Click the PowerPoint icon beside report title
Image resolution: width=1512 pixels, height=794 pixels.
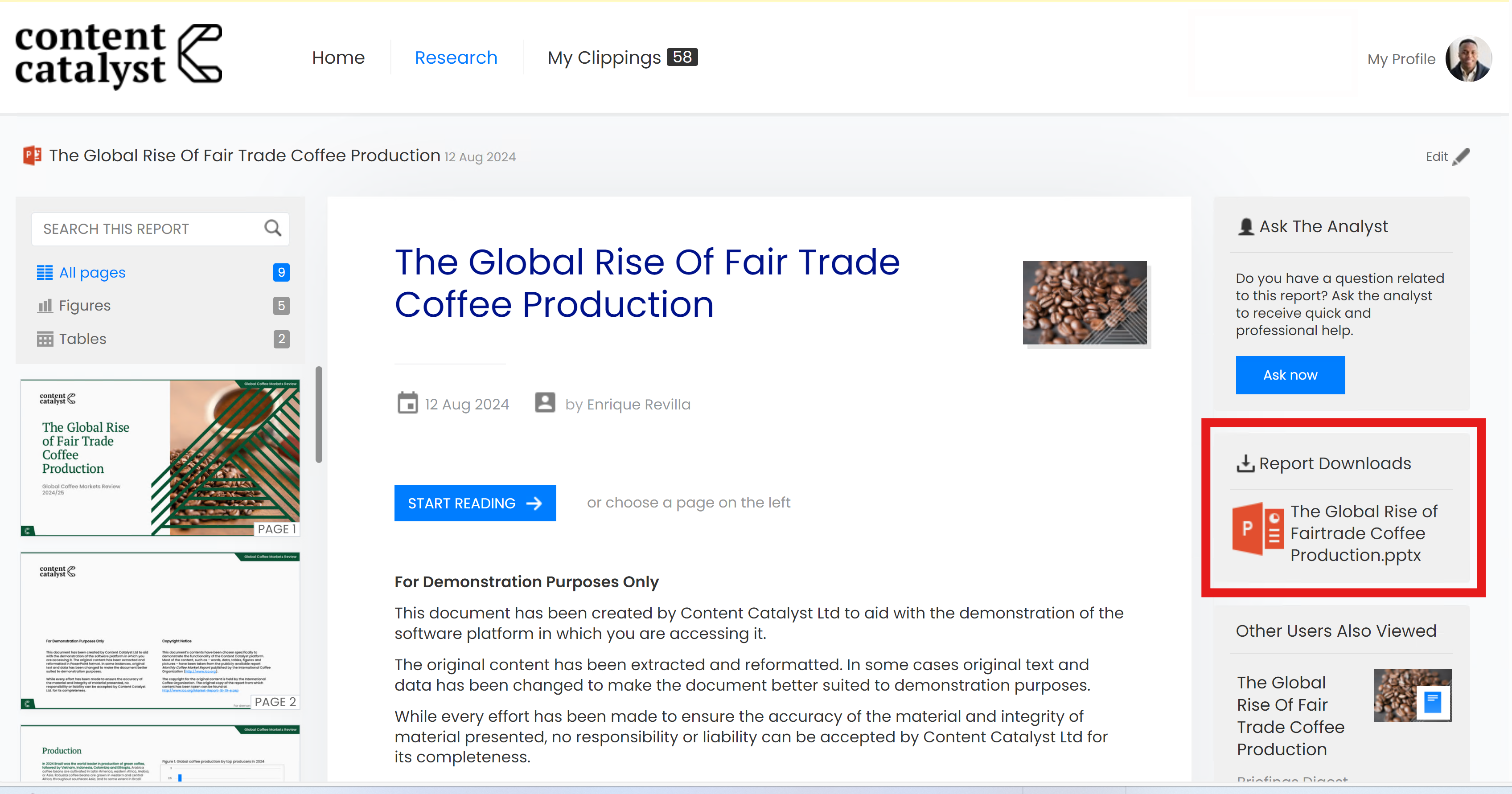pyautogui.click(x=32, y=156)
